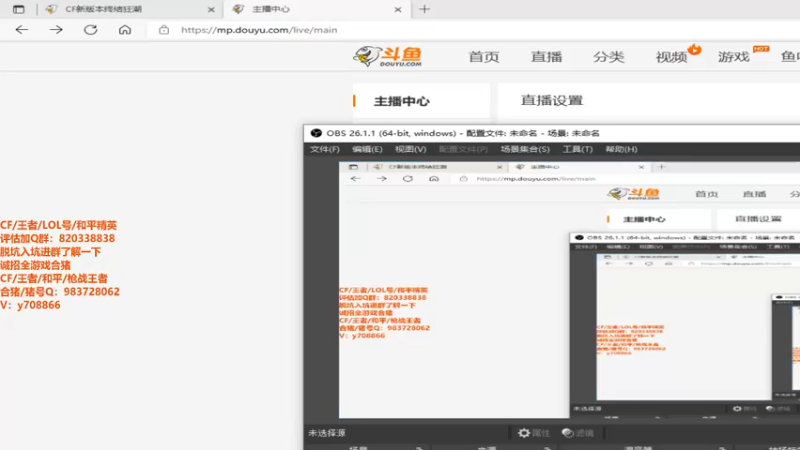800x450 pixels.
Task: Click overlay text 脱坑入坑进群了解一下
Action: pos(51,252)
